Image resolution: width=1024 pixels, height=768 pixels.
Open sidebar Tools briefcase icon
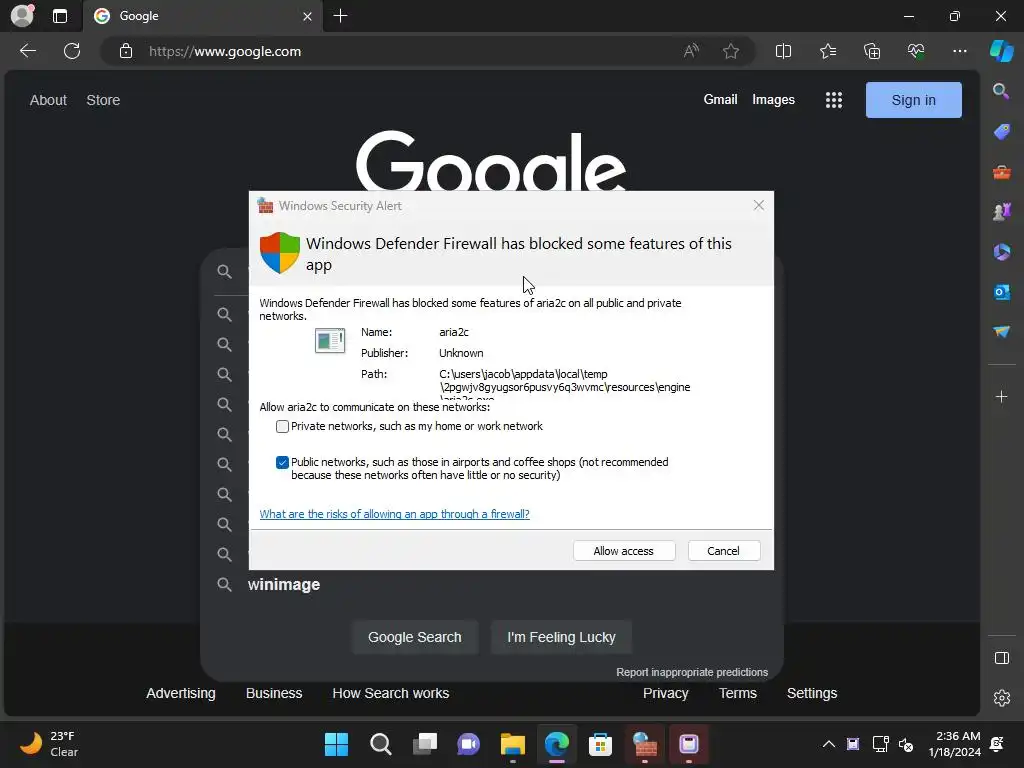tap(1001, 172)
